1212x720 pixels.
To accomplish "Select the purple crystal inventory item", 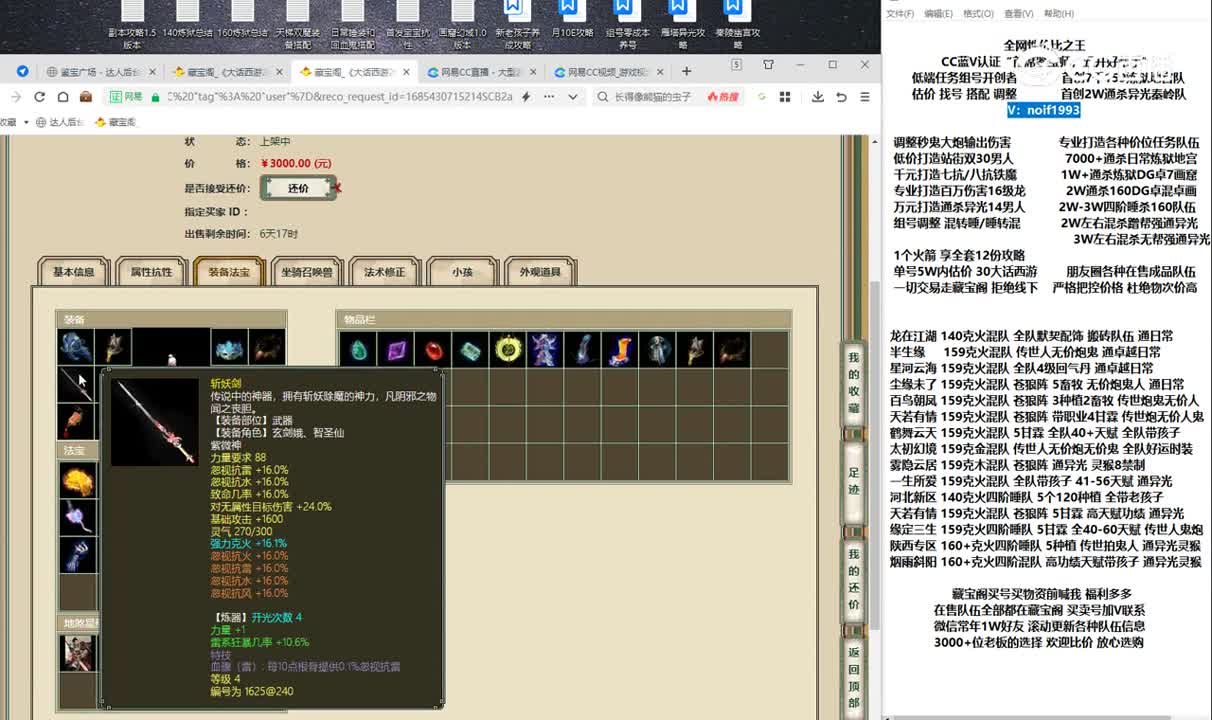I will click(397, 350).
